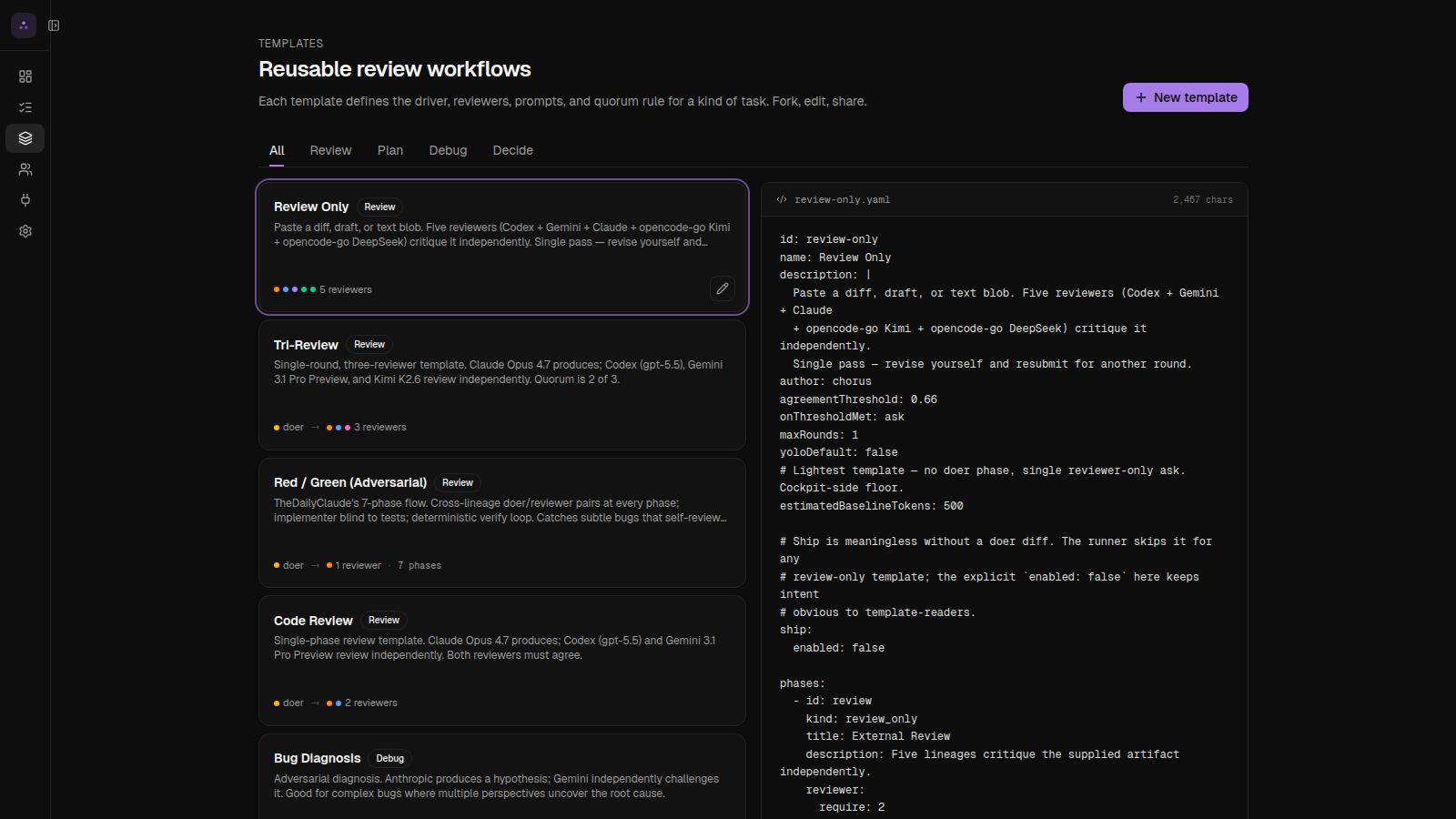Open the Red / Green (Adversarial) template
This screenshot has width=1456, height=819.
[502, 523]
